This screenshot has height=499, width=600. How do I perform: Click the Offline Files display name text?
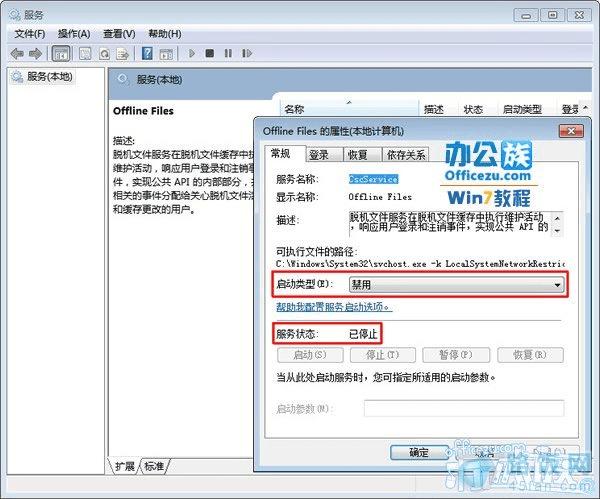tap(380, 197)
